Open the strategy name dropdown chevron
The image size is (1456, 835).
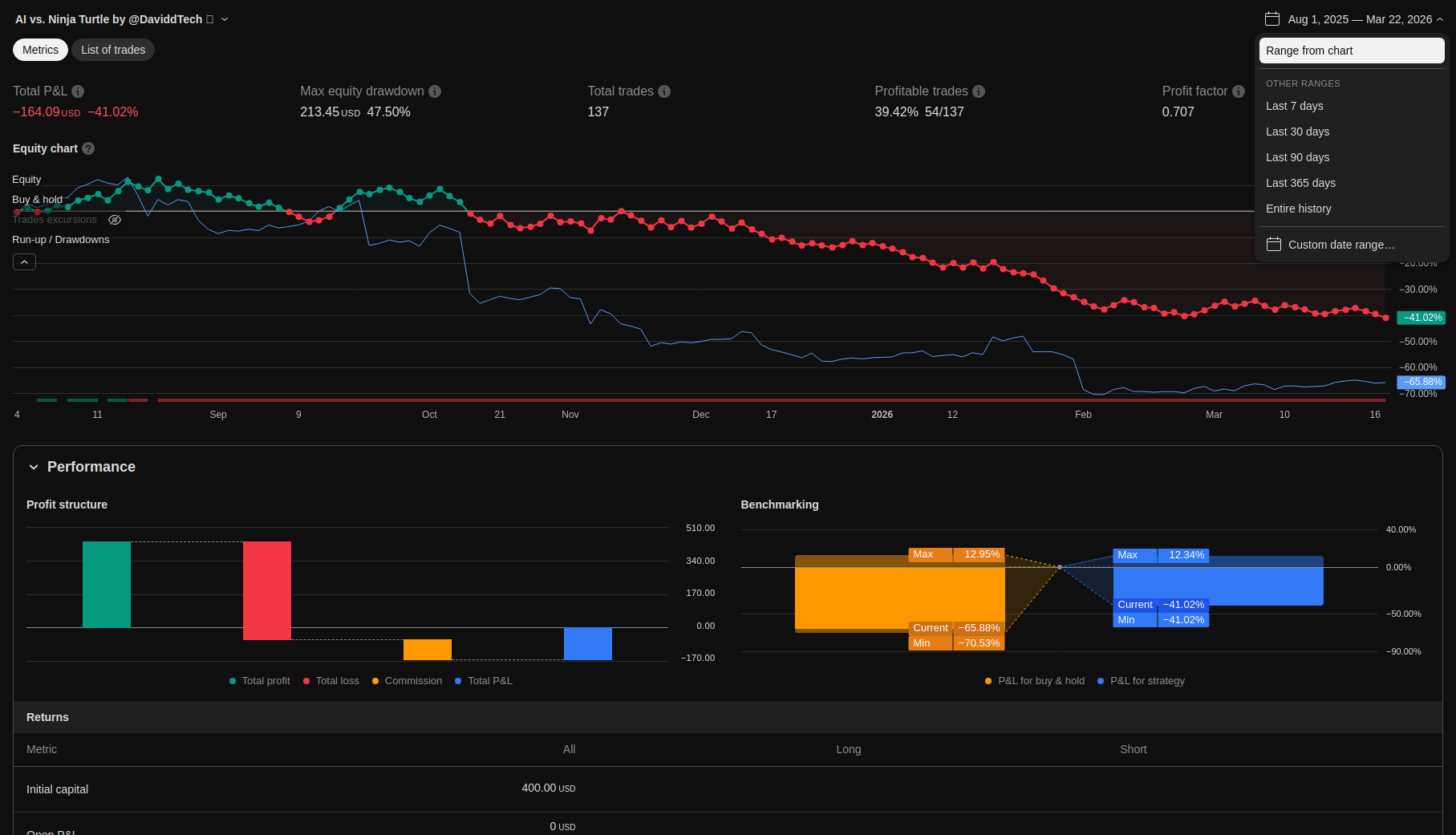coord(225,19)
